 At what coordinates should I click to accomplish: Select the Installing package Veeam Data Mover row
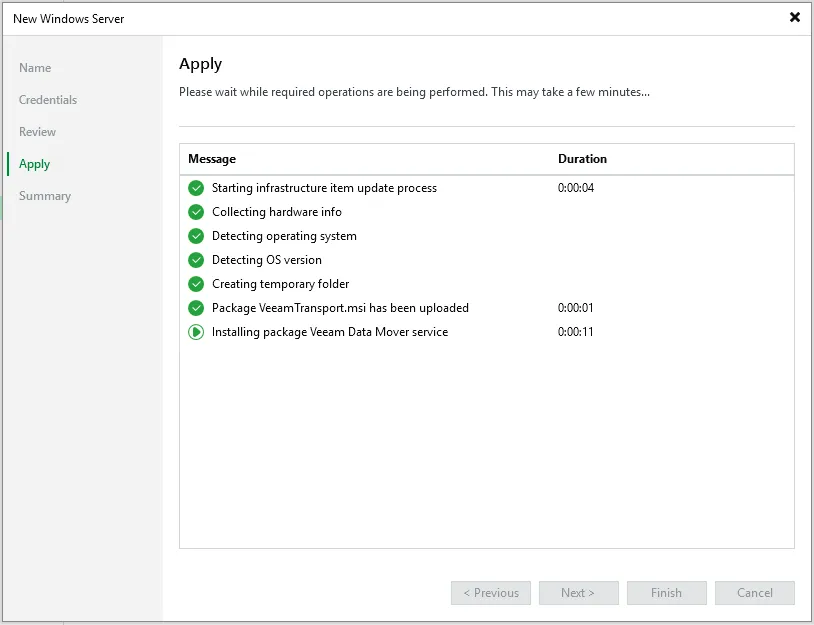coord(330,332)
